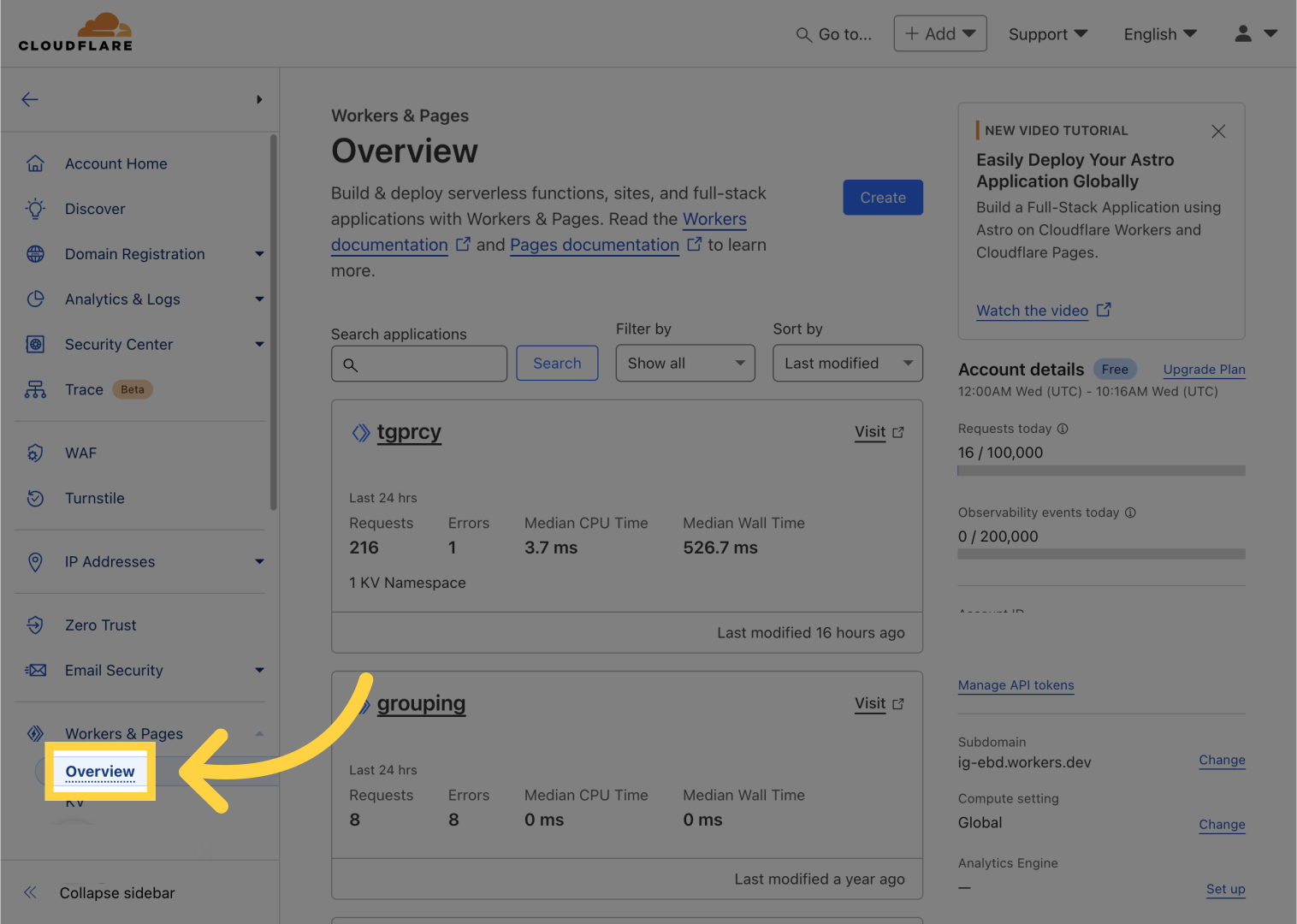
Task: Click the Search button
Action: [x=557, y=364]
